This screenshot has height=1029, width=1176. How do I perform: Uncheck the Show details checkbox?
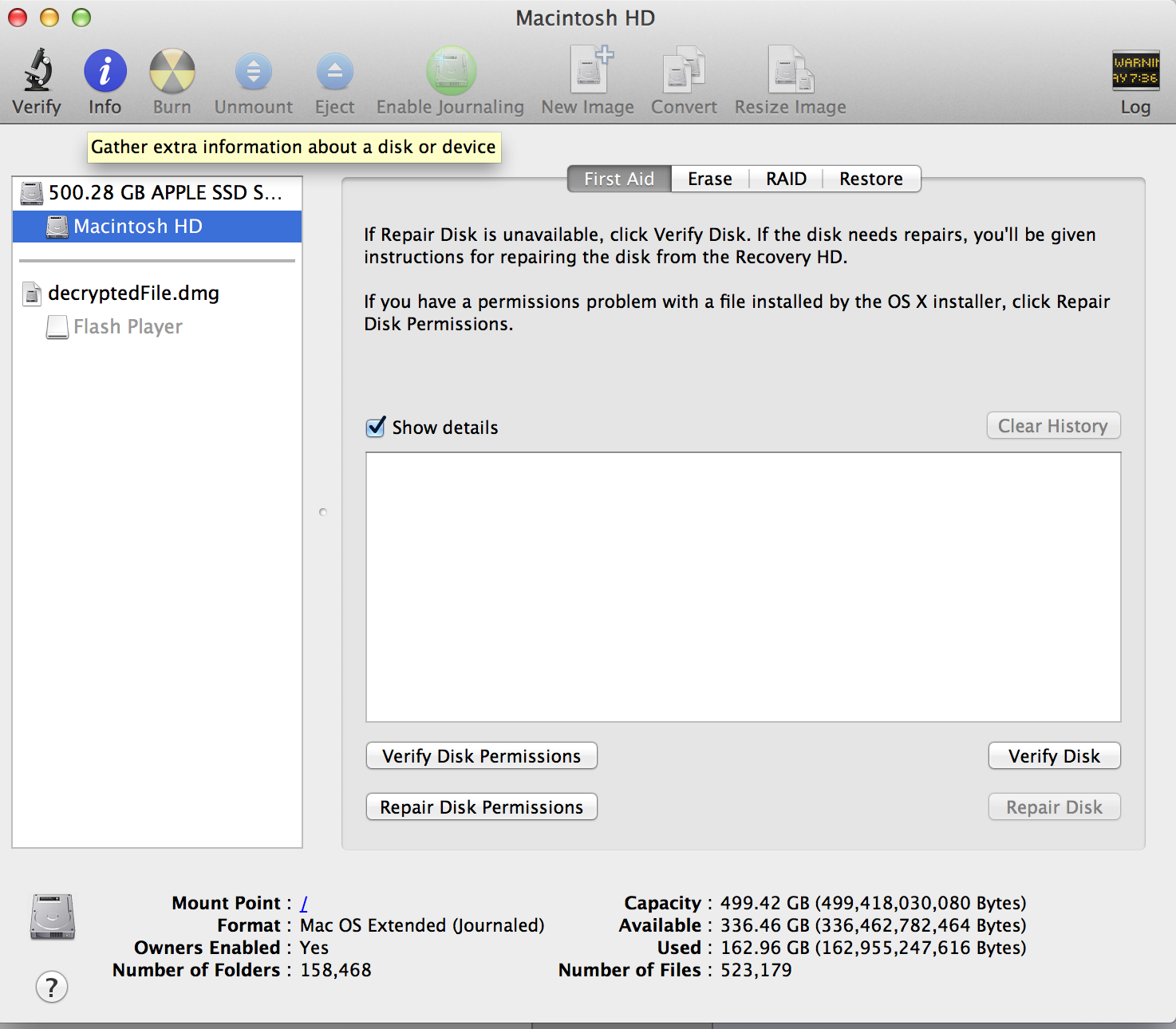(376, 428)
